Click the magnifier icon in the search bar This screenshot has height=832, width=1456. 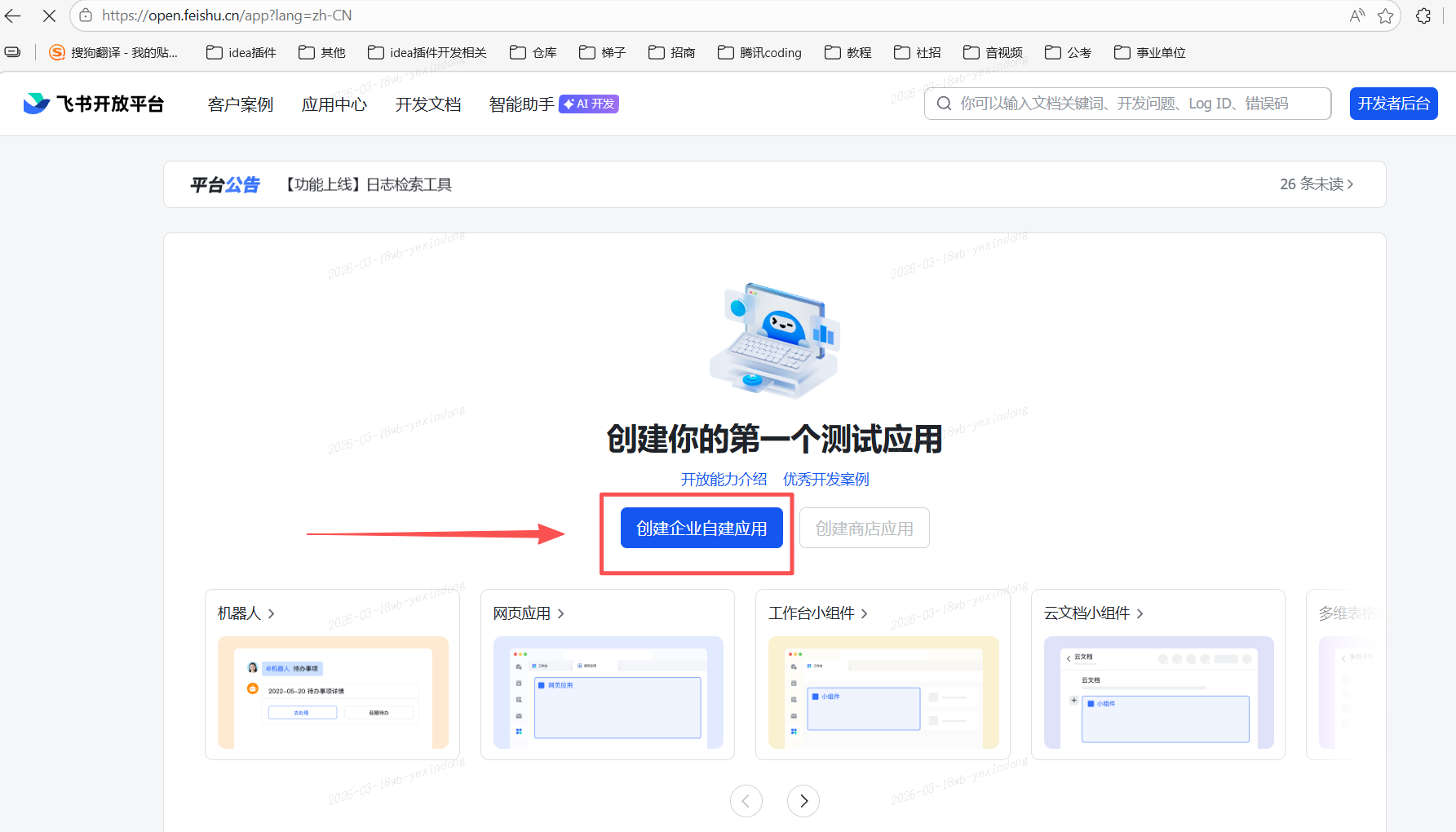click(944, 103)
